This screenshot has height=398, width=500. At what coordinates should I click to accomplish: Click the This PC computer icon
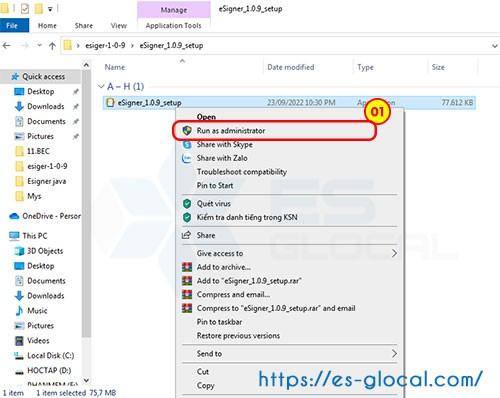[14, 236]
